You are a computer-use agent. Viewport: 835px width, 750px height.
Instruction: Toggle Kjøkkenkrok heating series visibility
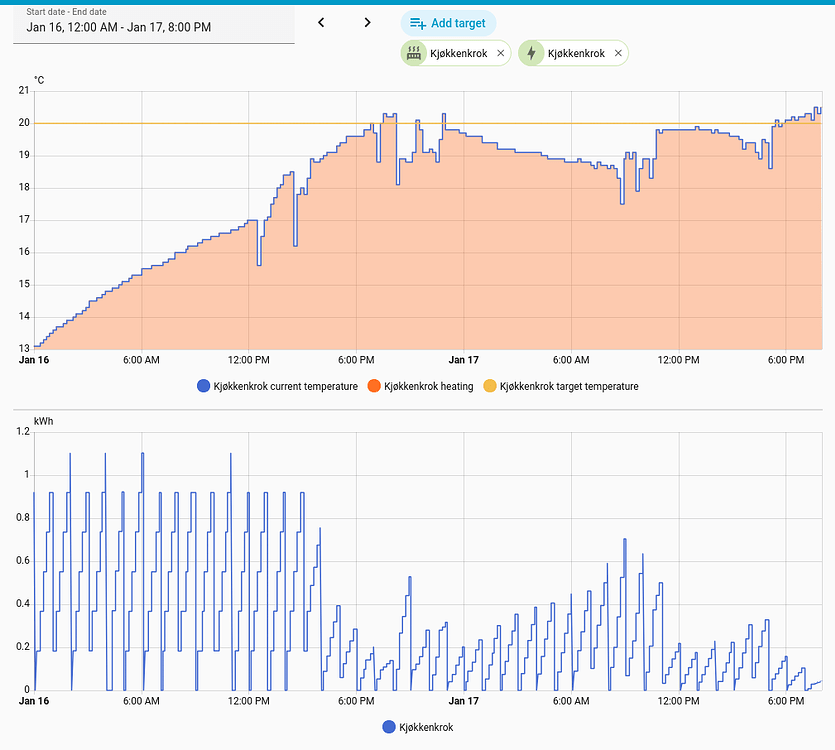[421, 386]
